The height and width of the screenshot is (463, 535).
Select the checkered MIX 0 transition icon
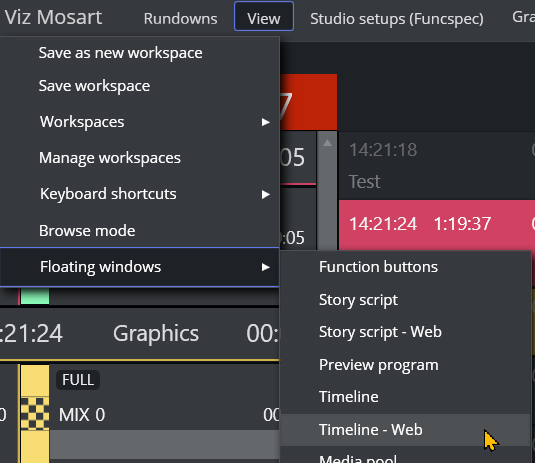35,413
